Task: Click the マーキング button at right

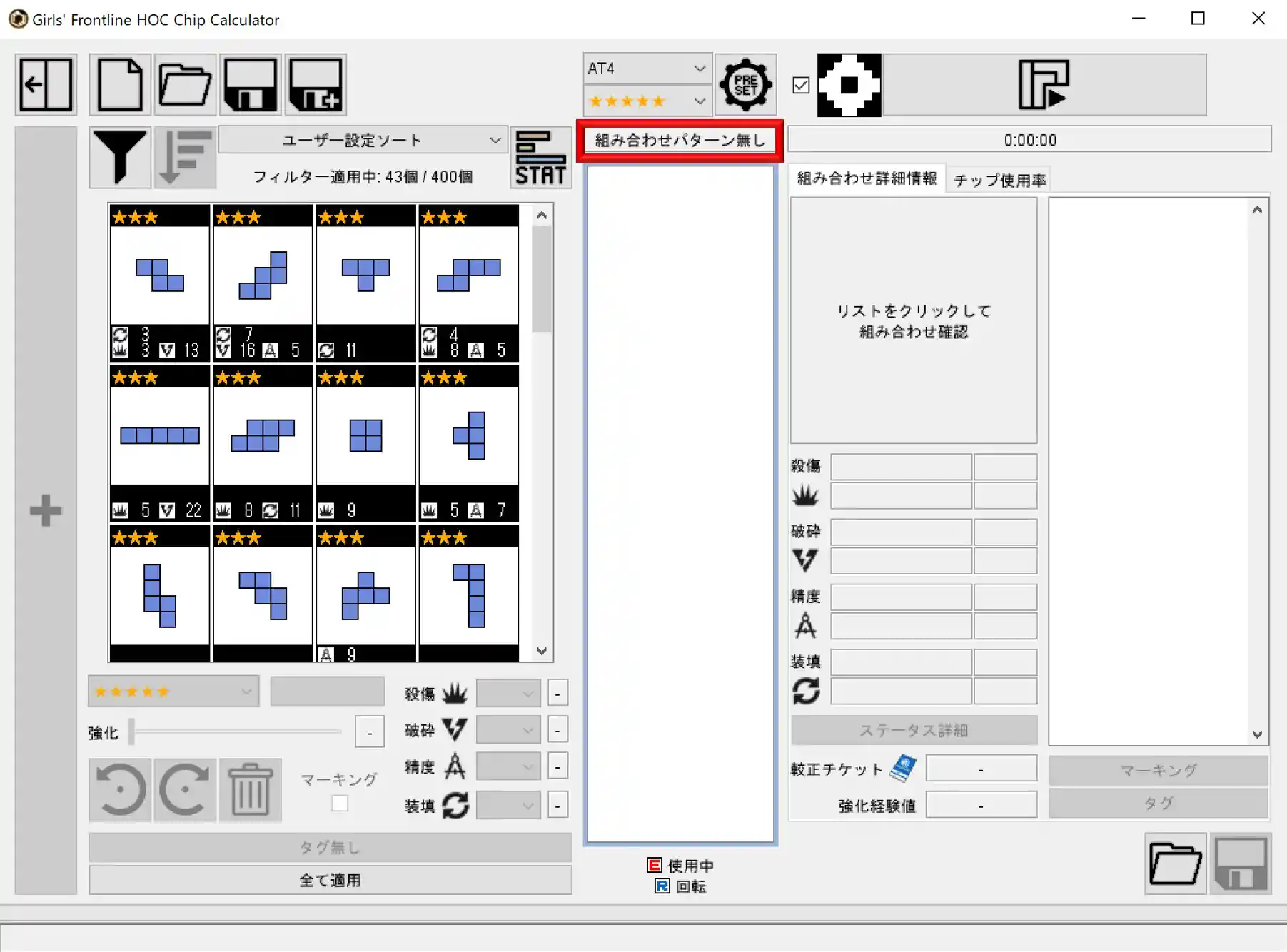Action: tap(1159, 770)
